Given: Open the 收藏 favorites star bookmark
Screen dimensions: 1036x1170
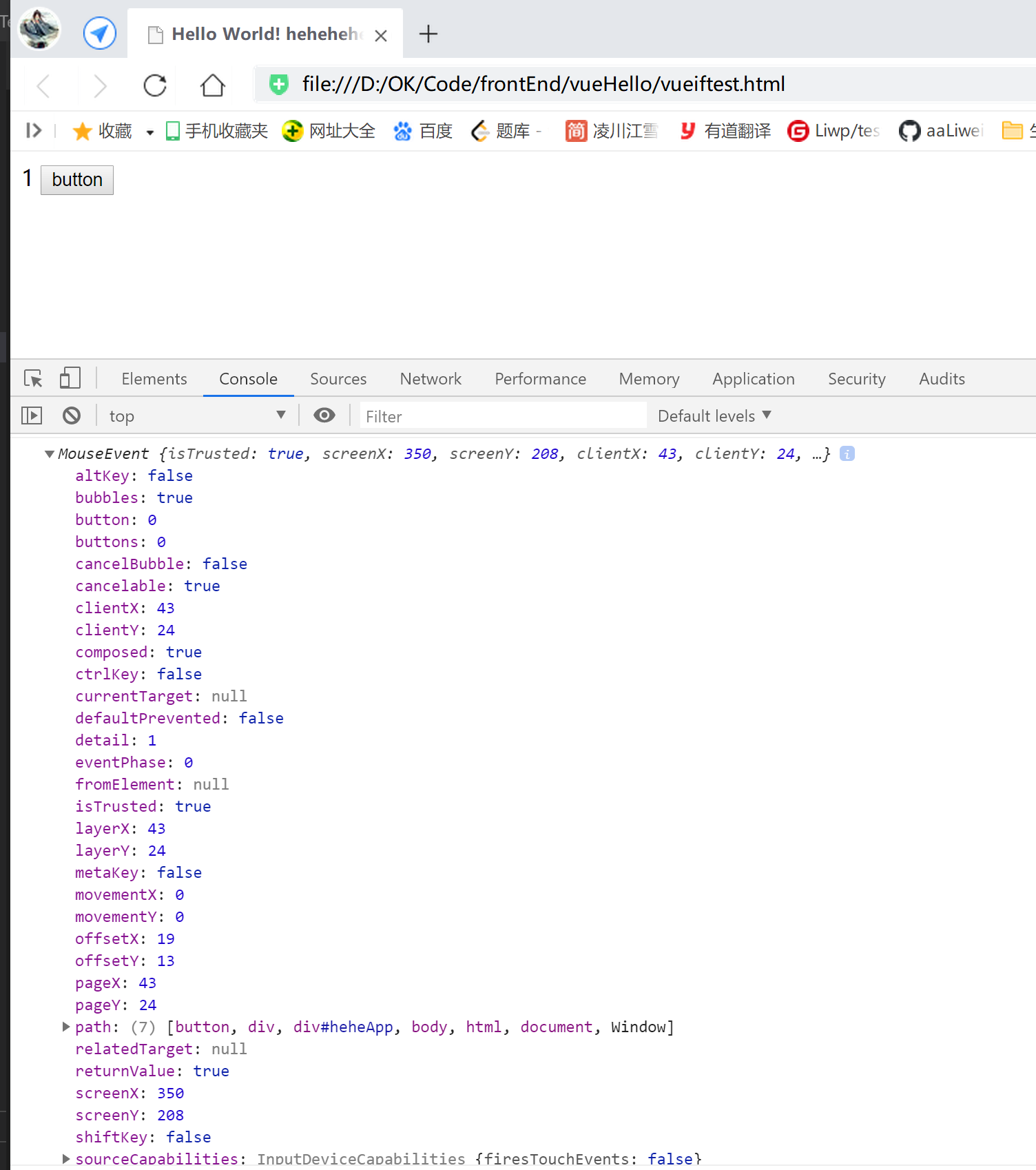Looking at the screenshot, I should (102, 131).
